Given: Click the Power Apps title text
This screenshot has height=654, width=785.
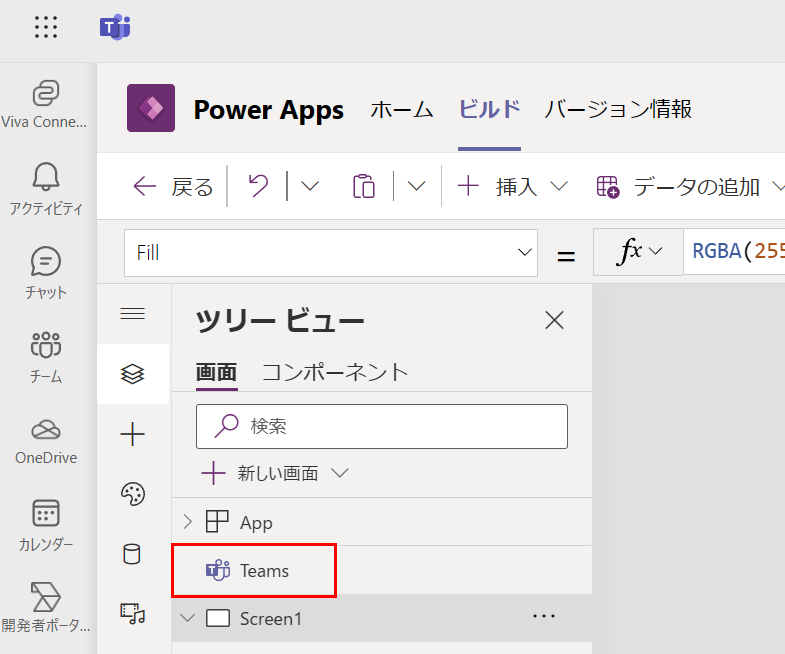Looking at the screenshot, I should pos(269,110).
